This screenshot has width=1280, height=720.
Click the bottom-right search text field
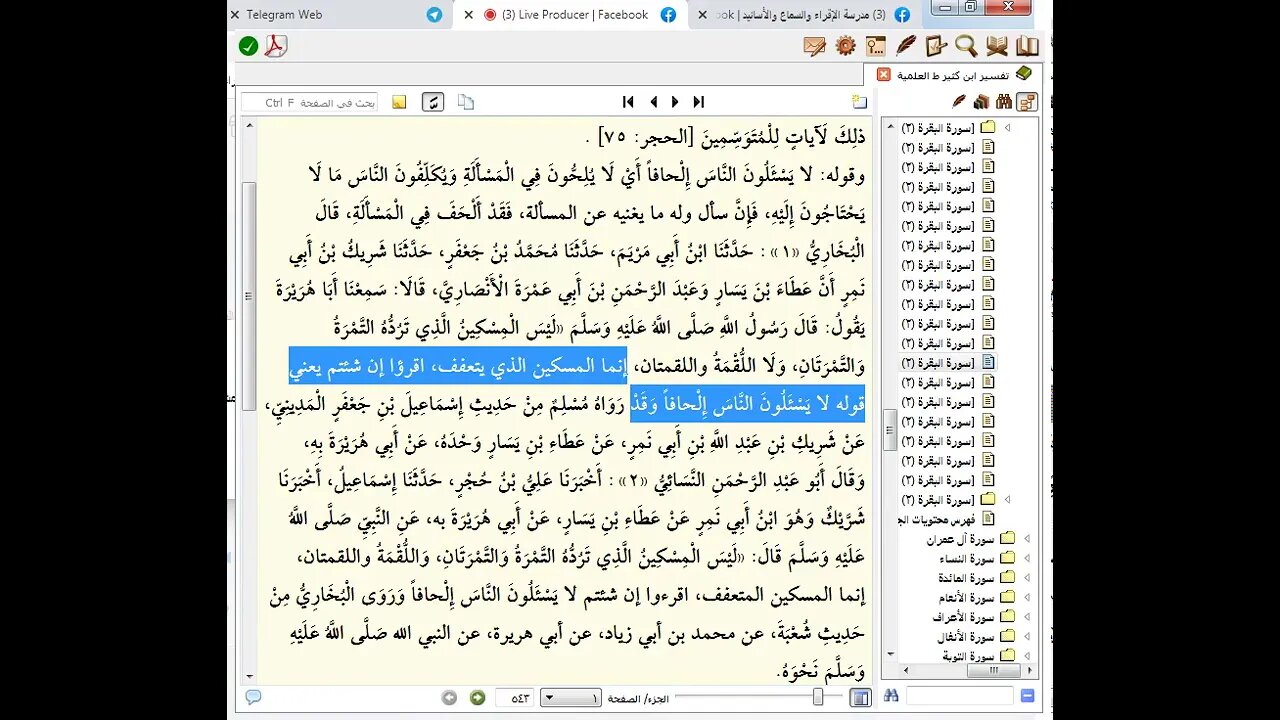click(960, 696)
